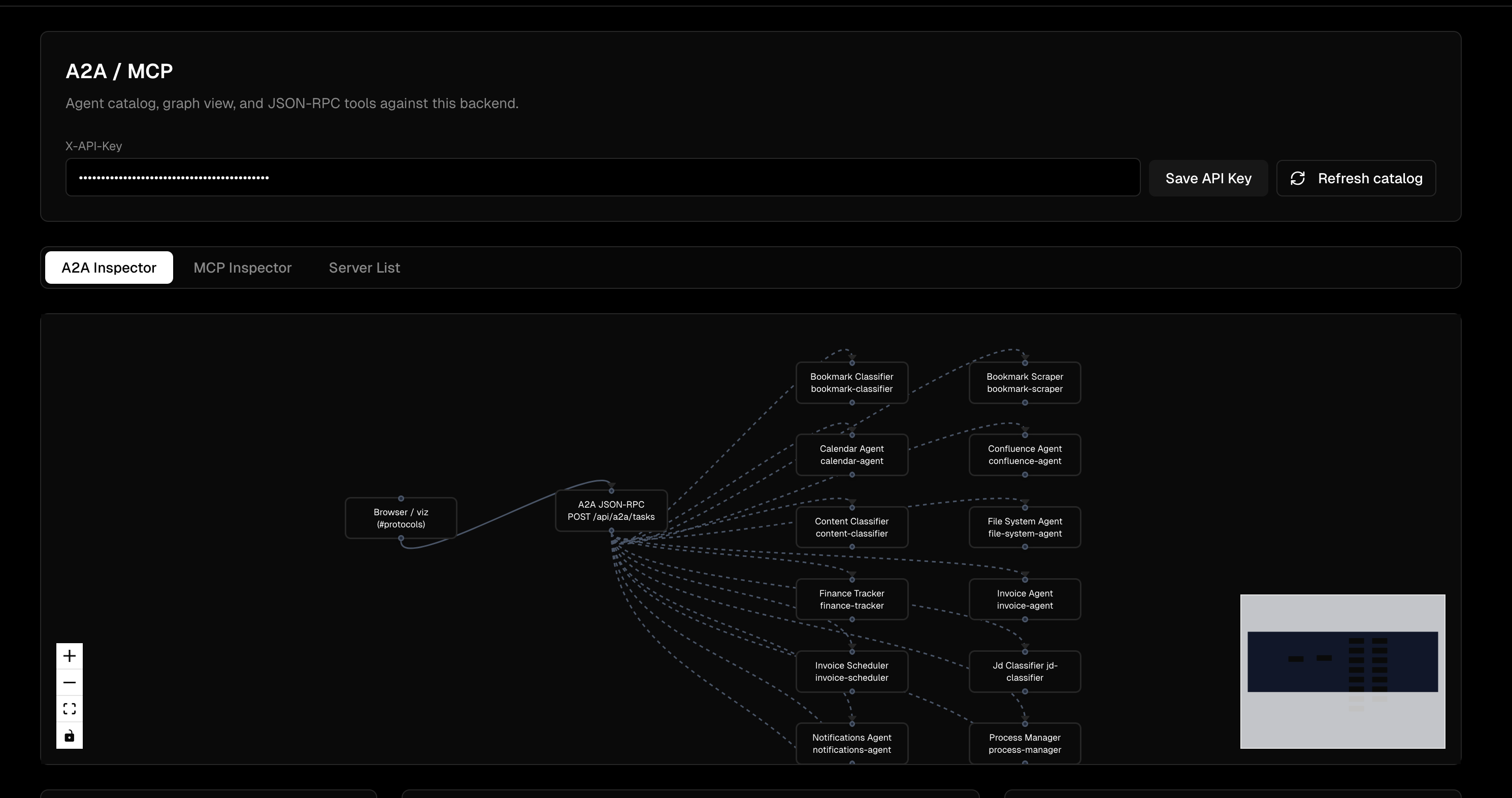The height and width of the screenshot is (798, 1512).
Task: Click the fit view icon
Action: point(69,709)
